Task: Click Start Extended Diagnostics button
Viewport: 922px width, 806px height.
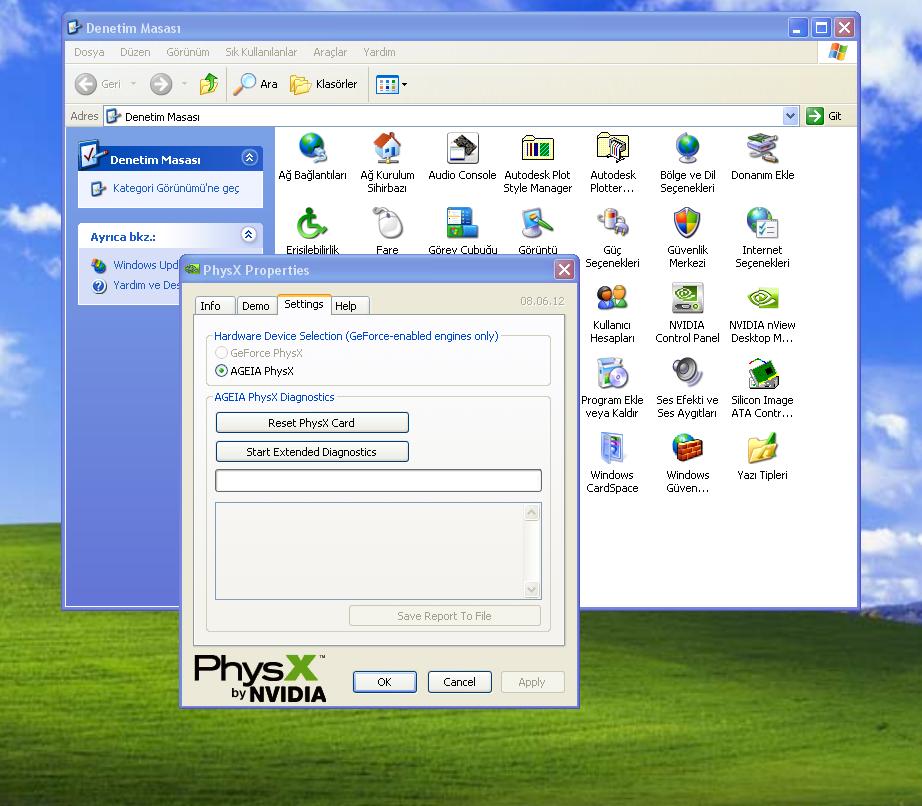Action: (x=312, y=452)
